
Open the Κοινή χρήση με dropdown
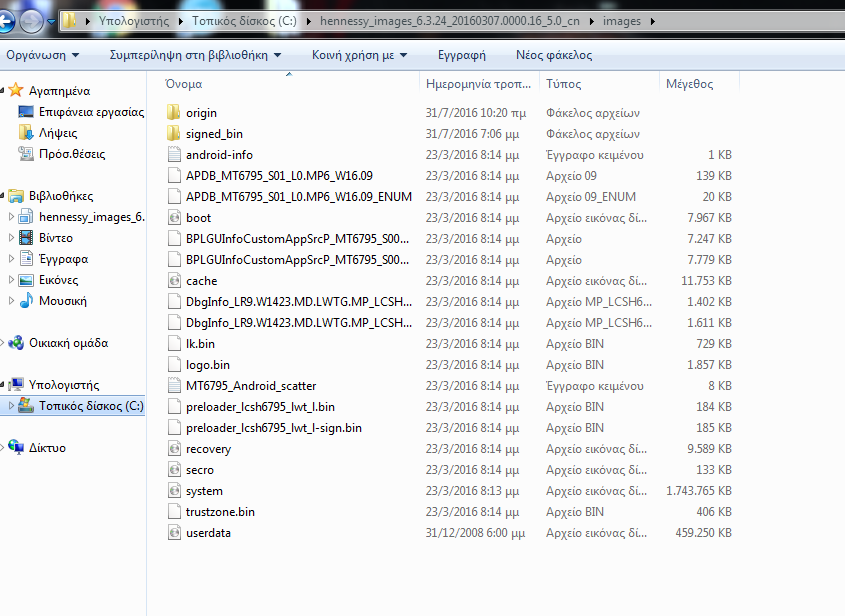pos(359,55)
